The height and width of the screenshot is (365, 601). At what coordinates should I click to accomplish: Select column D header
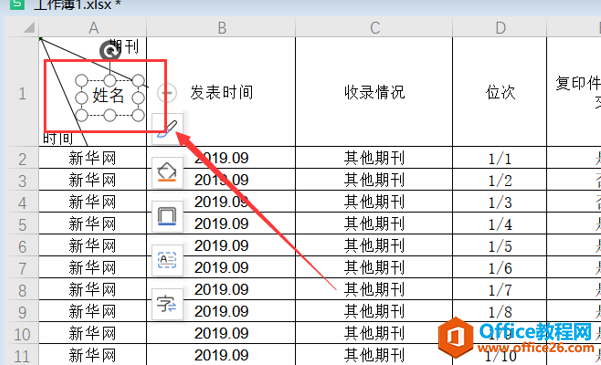(x=499, y=28)
